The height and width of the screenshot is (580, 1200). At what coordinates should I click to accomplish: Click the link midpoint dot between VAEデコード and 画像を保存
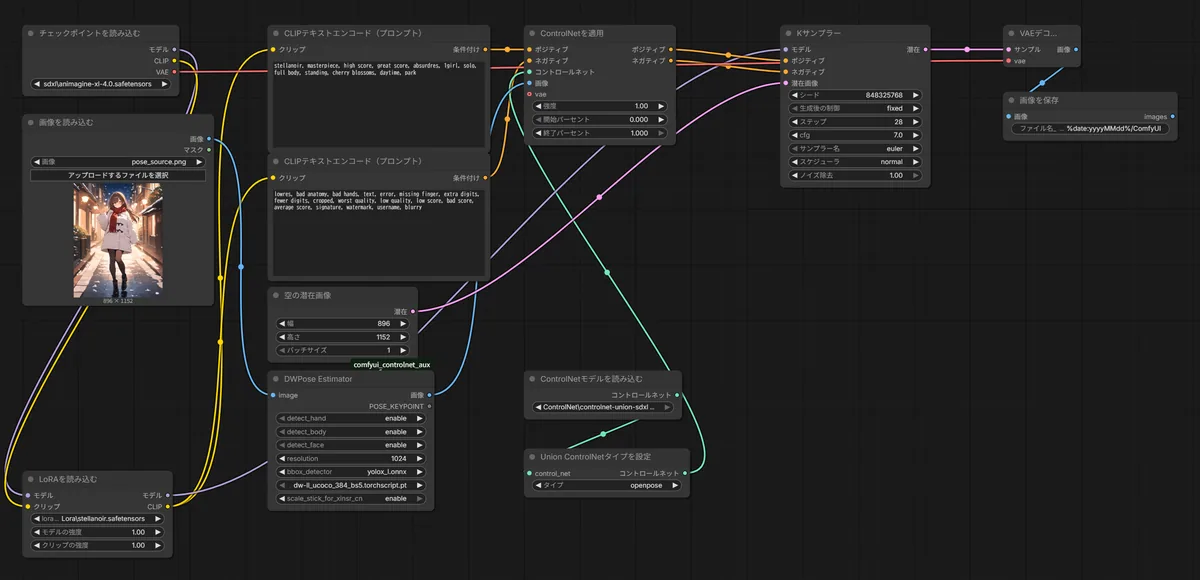point(1042,83)
